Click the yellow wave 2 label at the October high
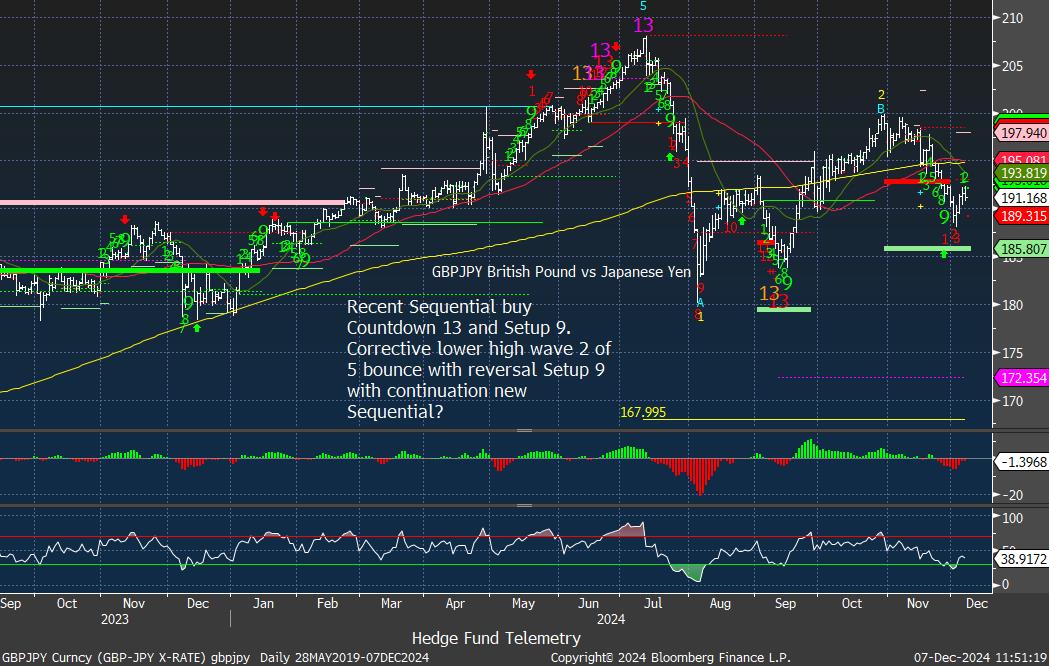 [881, 95]
